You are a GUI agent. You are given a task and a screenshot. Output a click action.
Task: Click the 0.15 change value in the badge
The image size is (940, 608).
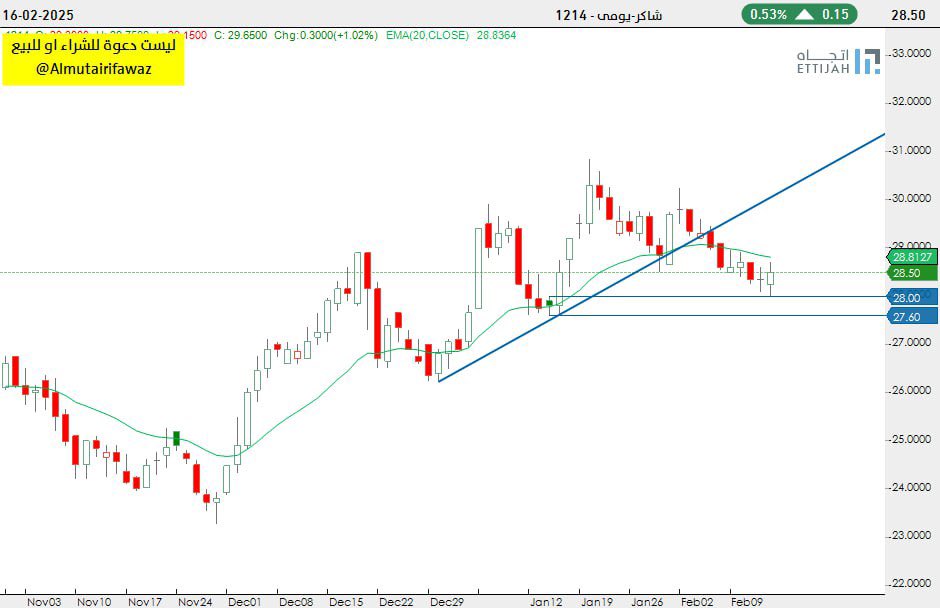pos(835,14)
